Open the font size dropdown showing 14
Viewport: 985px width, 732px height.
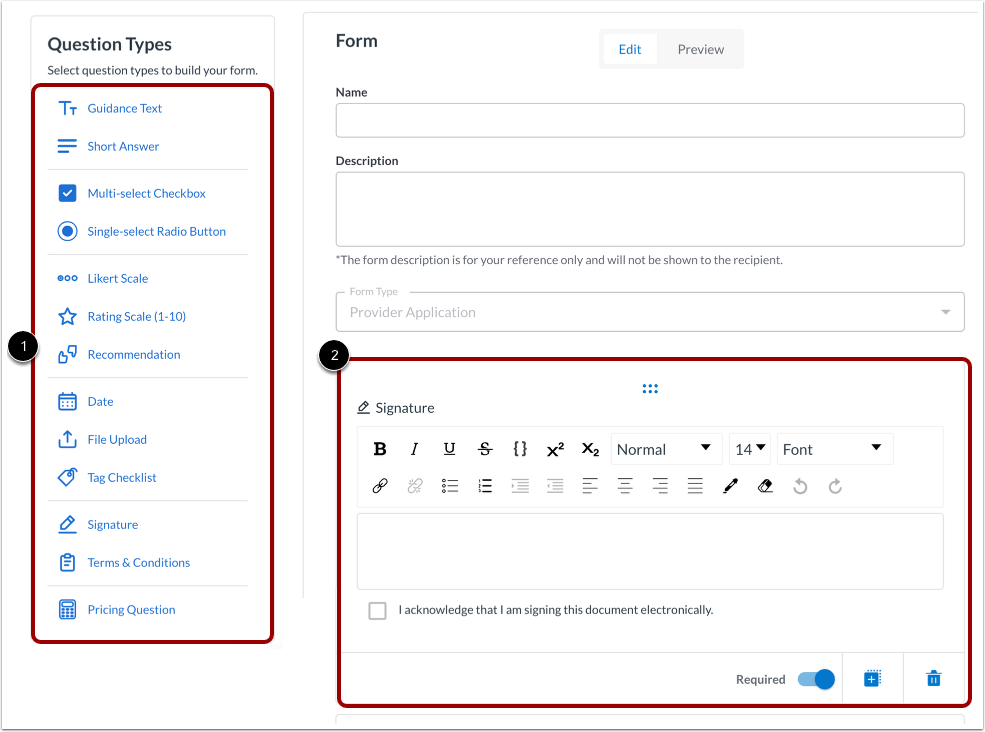[750, 449]
